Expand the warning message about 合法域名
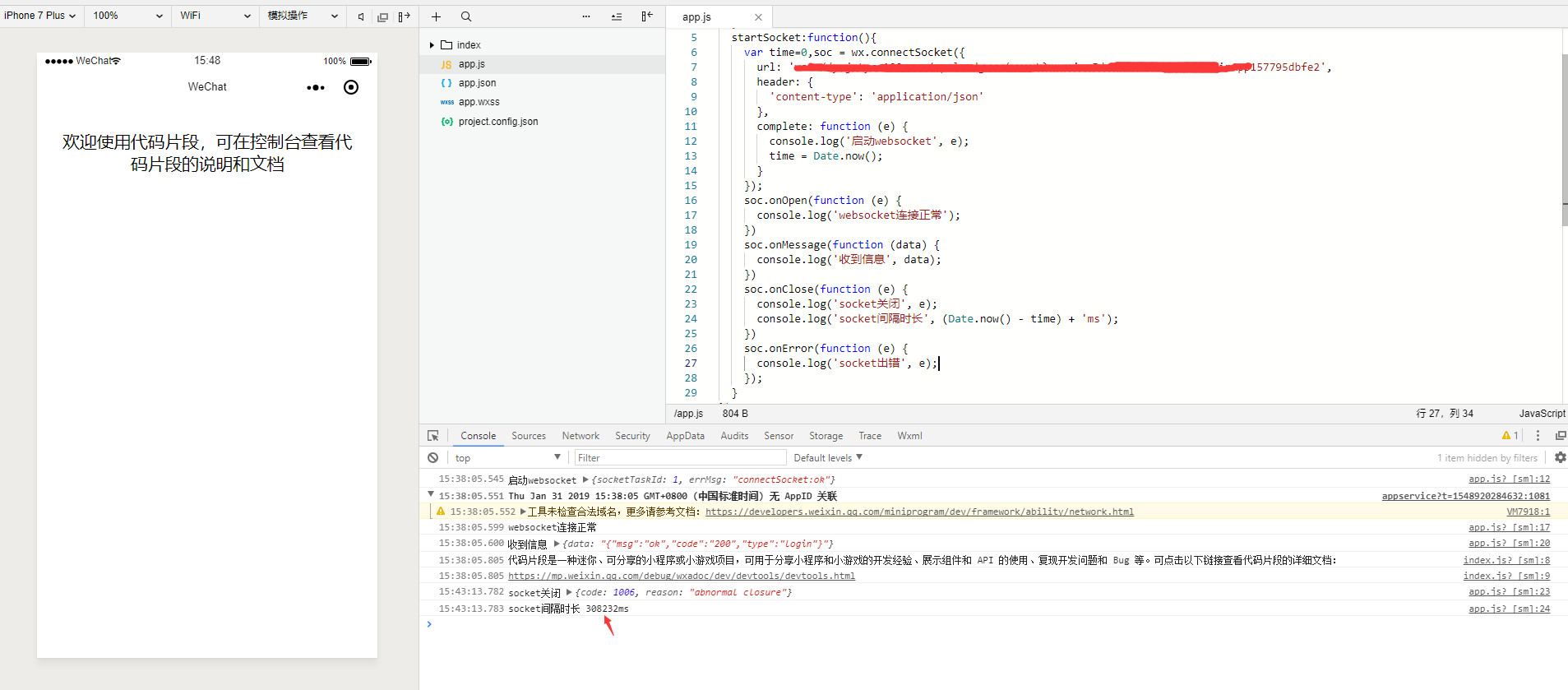1568x690 pixels. pyautogui.click(x=523, y=512)
